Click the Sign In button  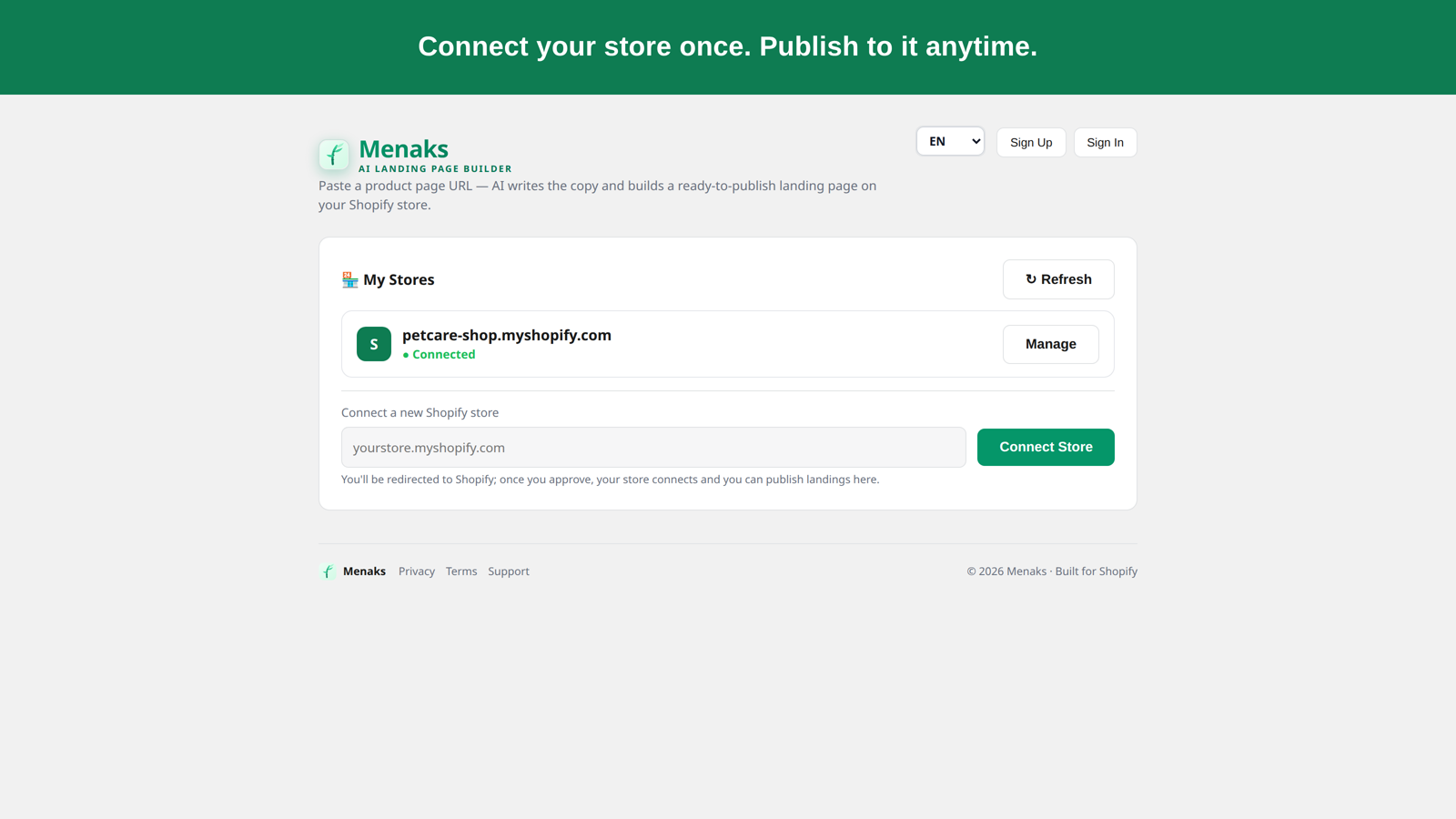tap(1105, 142)
